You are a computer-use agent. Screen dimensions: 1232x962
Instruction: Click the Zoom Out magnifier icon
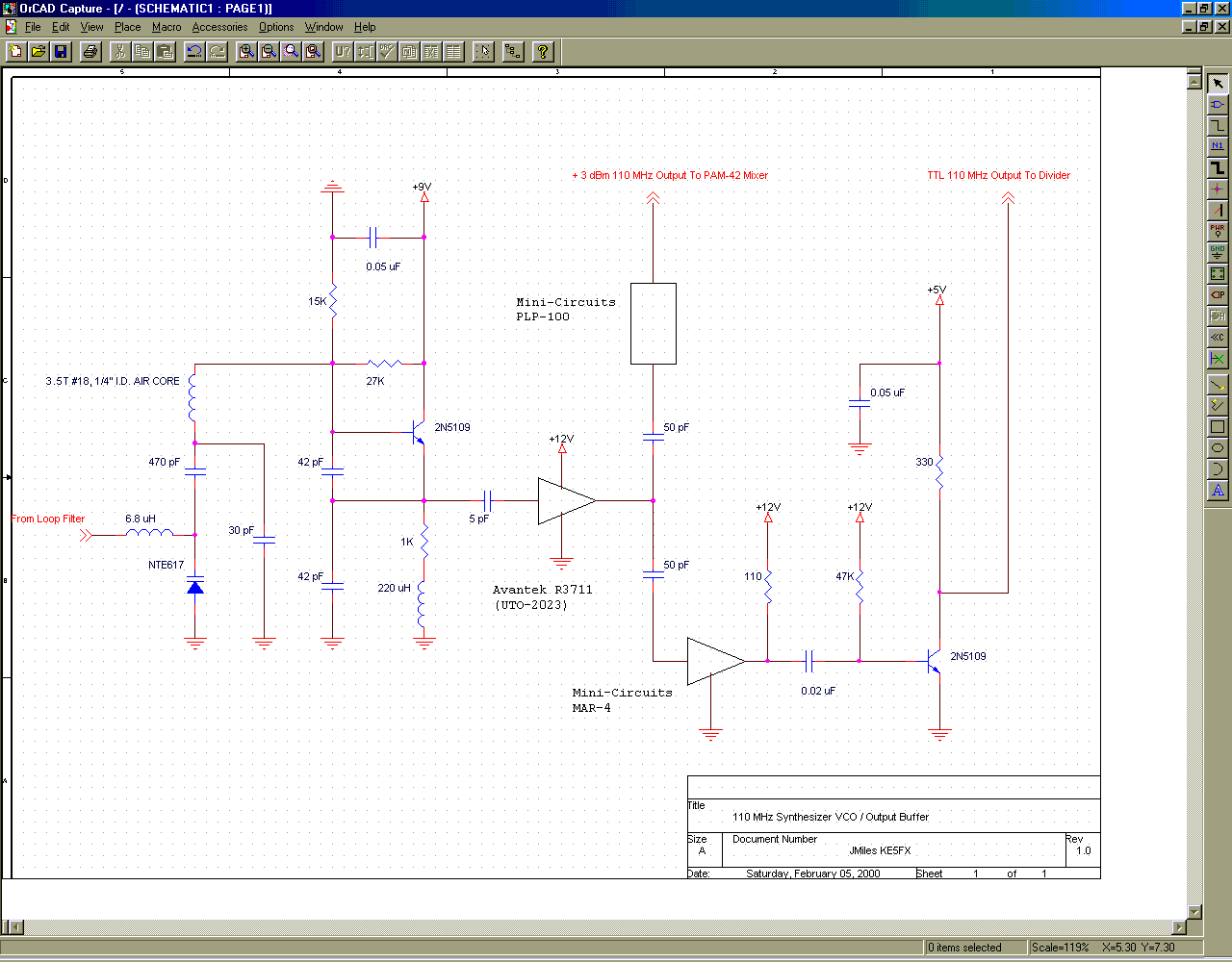point(269,51)
